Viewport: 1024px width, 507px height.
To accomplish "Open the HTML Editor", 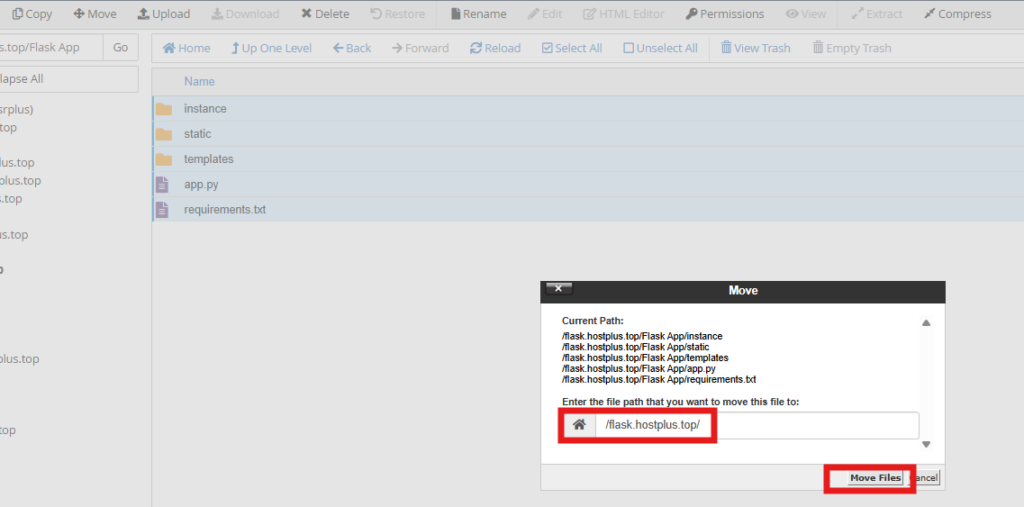I will click(x=624, y=14).
